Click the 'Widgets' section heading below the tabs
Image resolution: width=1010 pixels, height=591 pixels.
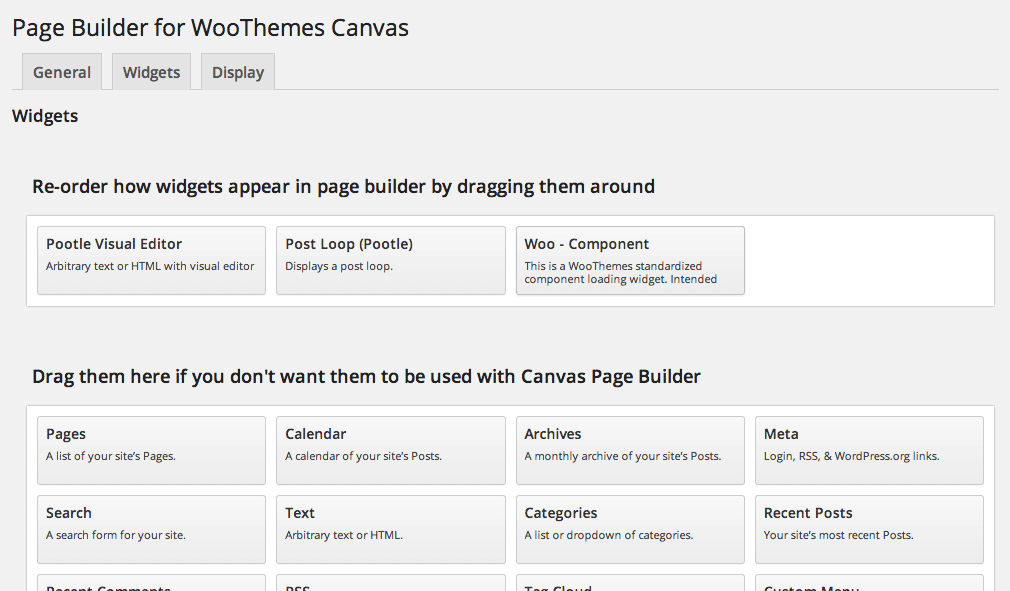tap(45, 116)
